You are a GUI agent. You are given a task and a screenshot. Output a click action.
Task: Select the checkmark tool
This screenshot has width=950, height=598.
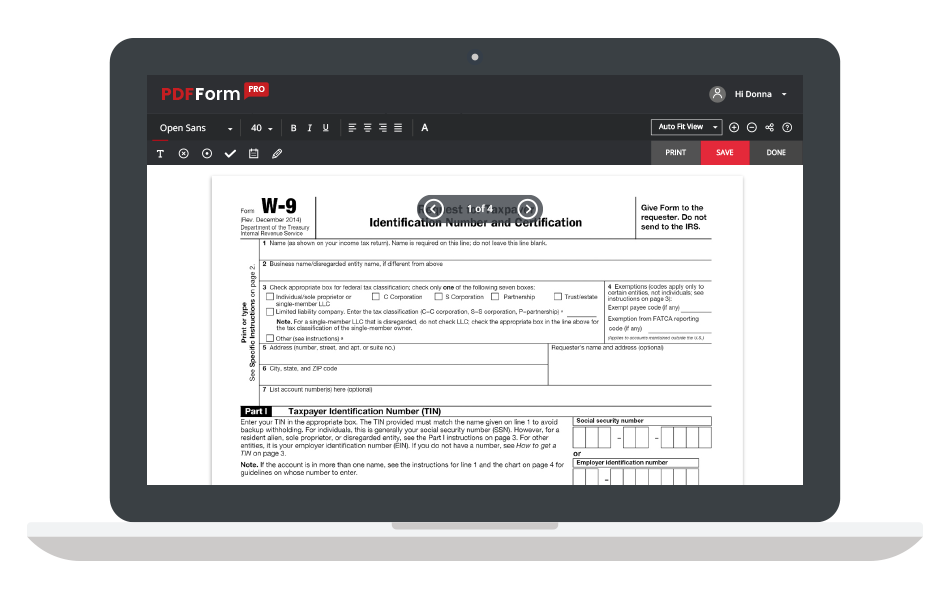tap(230, 154)
